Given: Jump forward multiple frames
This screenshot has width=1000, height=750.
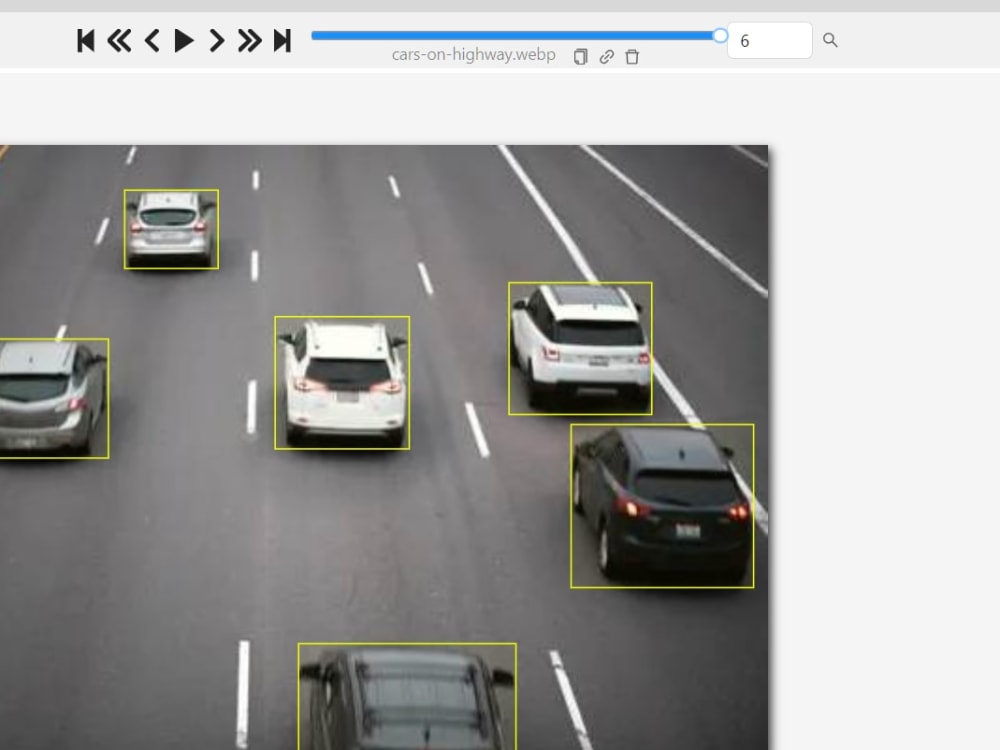Looking at the screenshot, I should 249,41.
